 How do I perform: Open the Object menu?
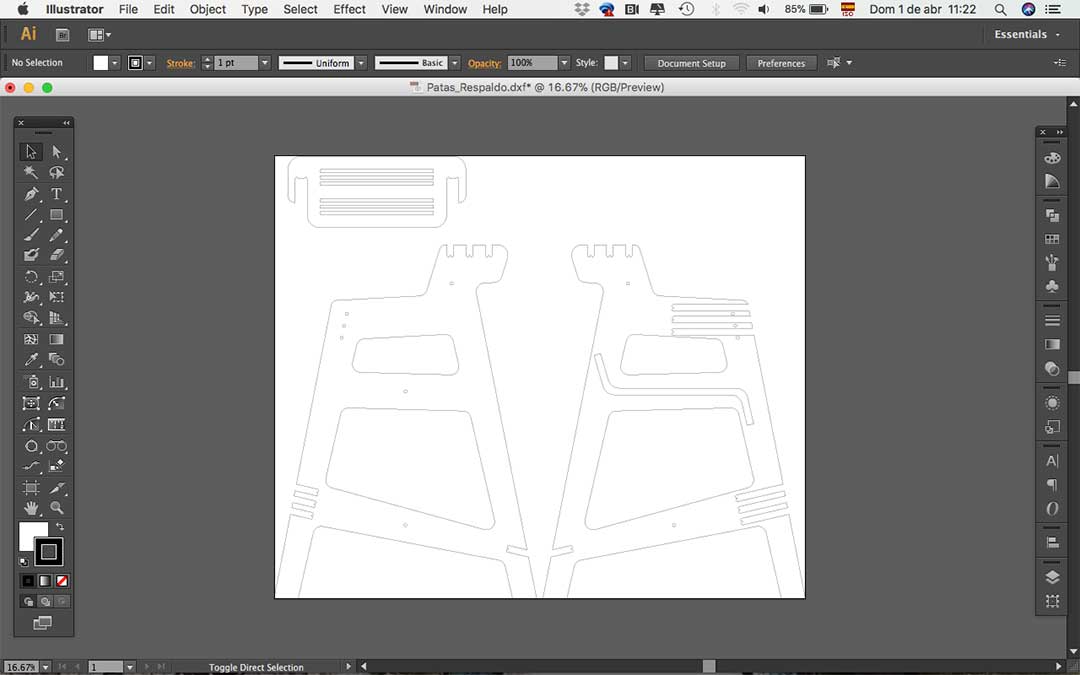point(208,9)
